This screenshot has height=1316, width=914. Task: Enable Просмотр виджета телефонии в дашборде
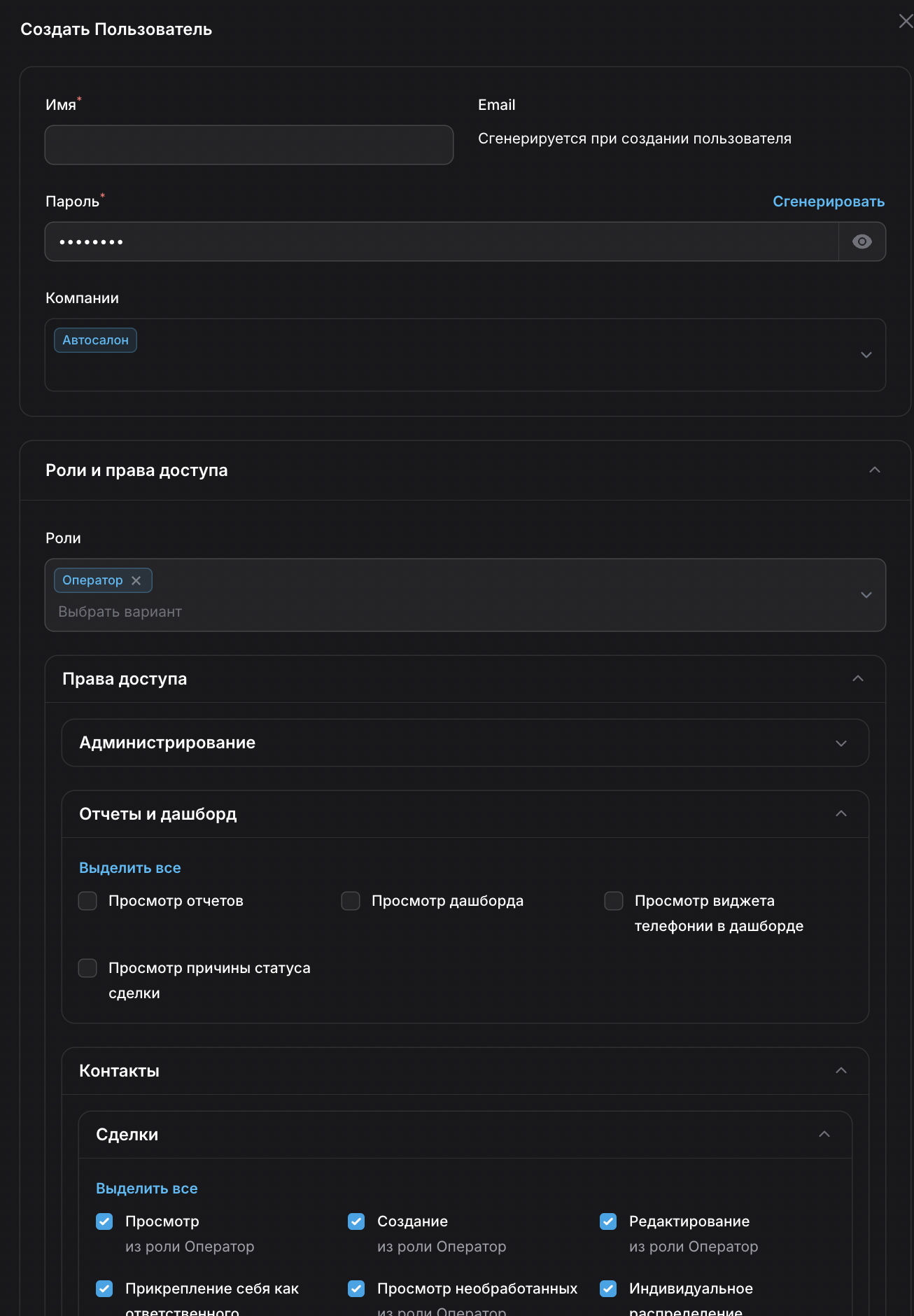[x=614, y=901]
